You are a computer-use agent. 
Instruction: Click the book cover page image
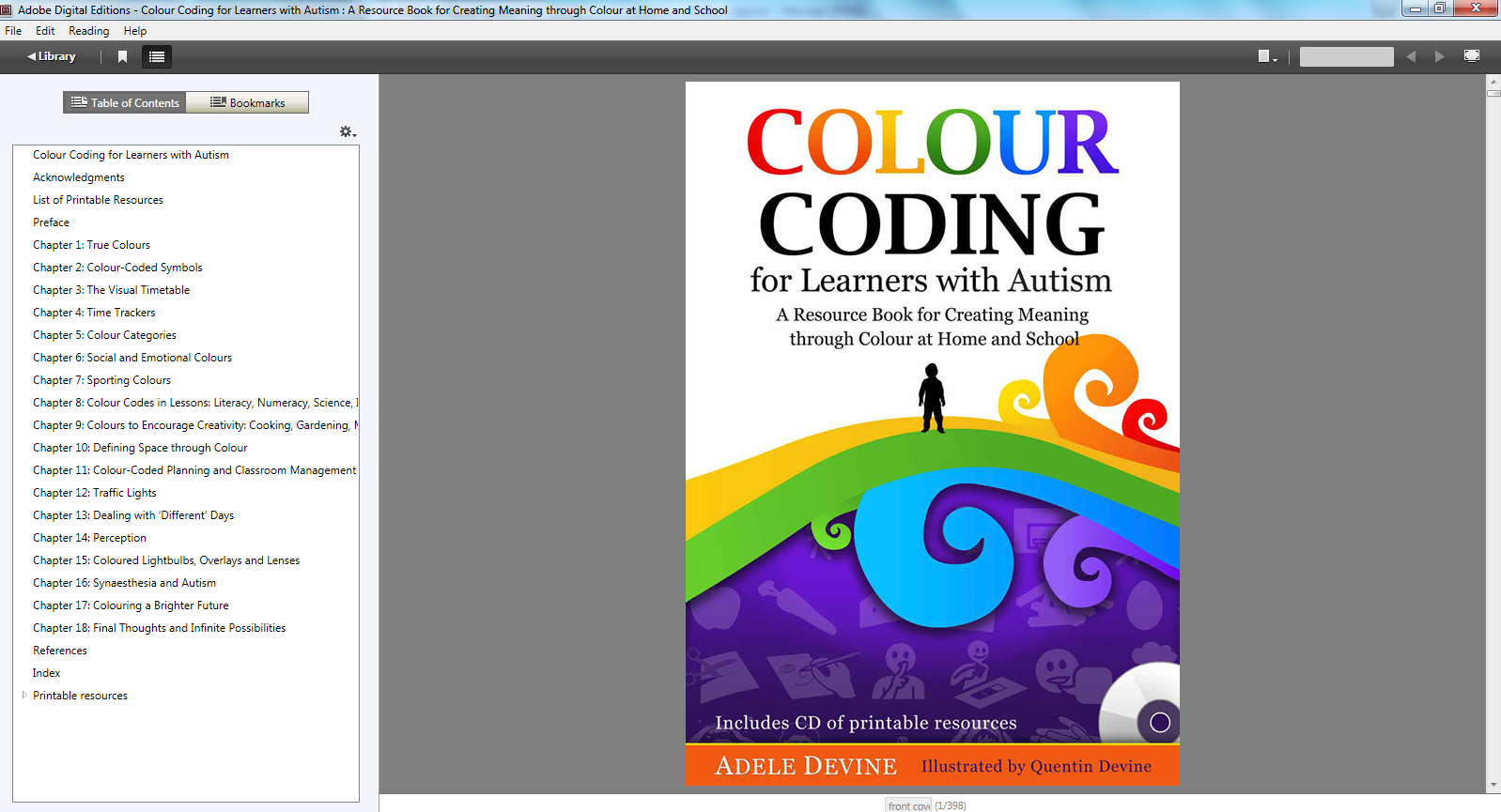click(932, 434)
